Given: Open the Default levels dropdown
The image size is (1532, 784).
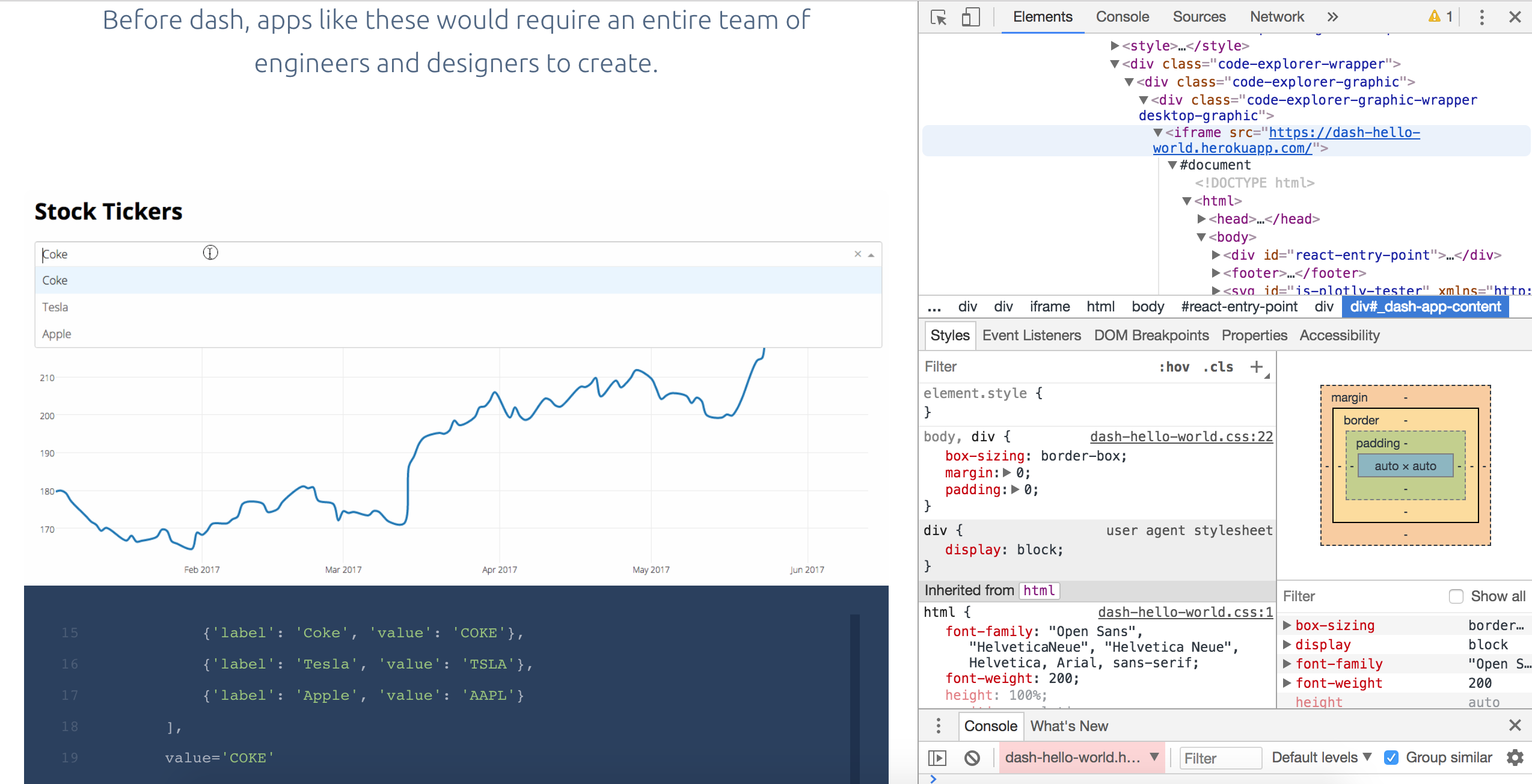Looking at the screenshot, I should [1321, 758].
